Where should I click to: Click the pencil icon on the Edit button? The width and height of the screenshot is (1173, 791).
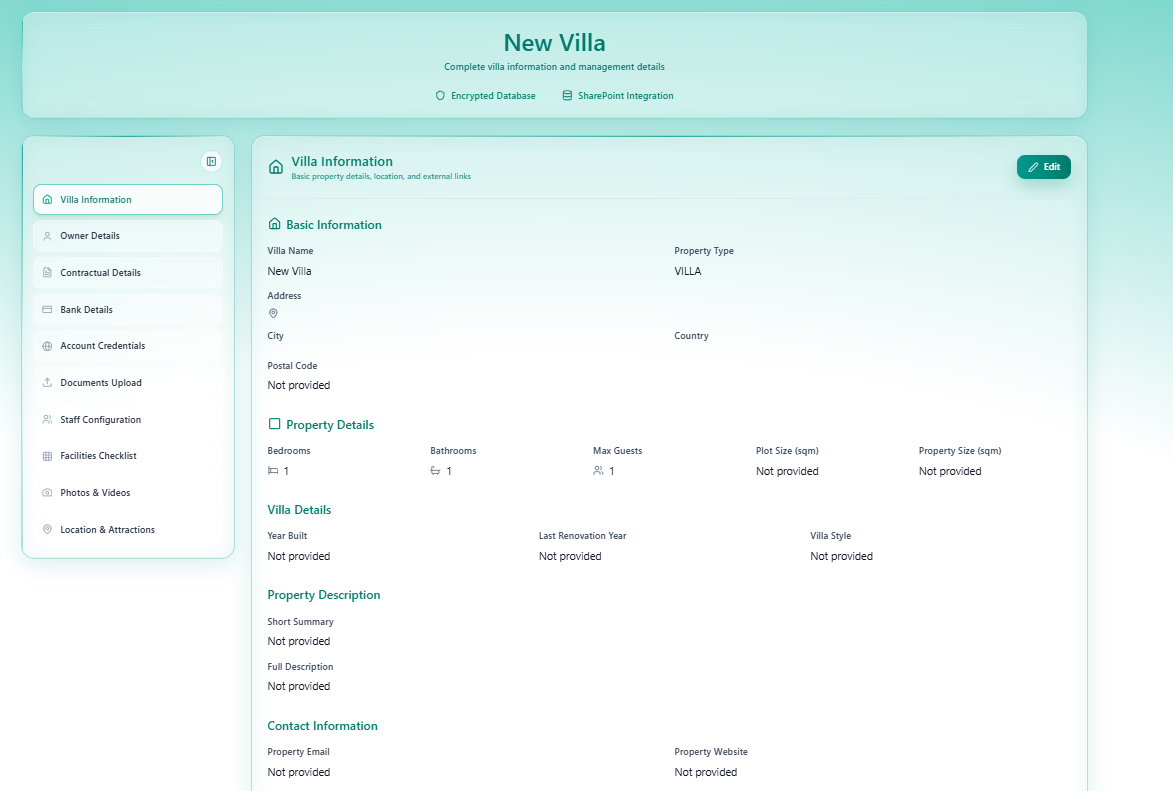click(1033, 167)
